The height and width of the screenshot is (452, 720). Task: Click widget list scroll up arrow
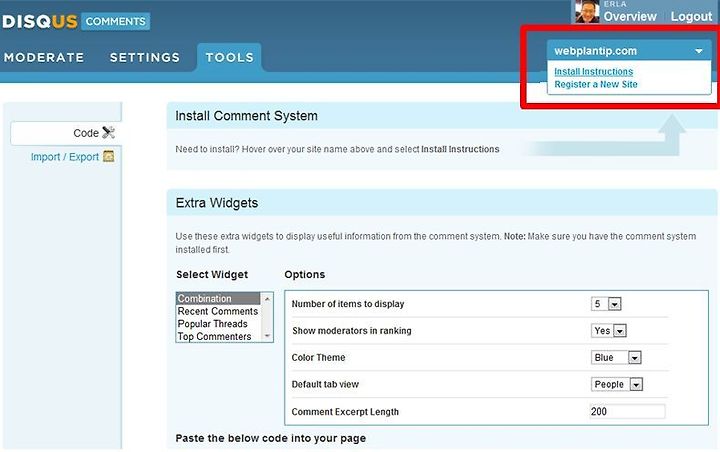pyautogui.click(x=267, y=299)
